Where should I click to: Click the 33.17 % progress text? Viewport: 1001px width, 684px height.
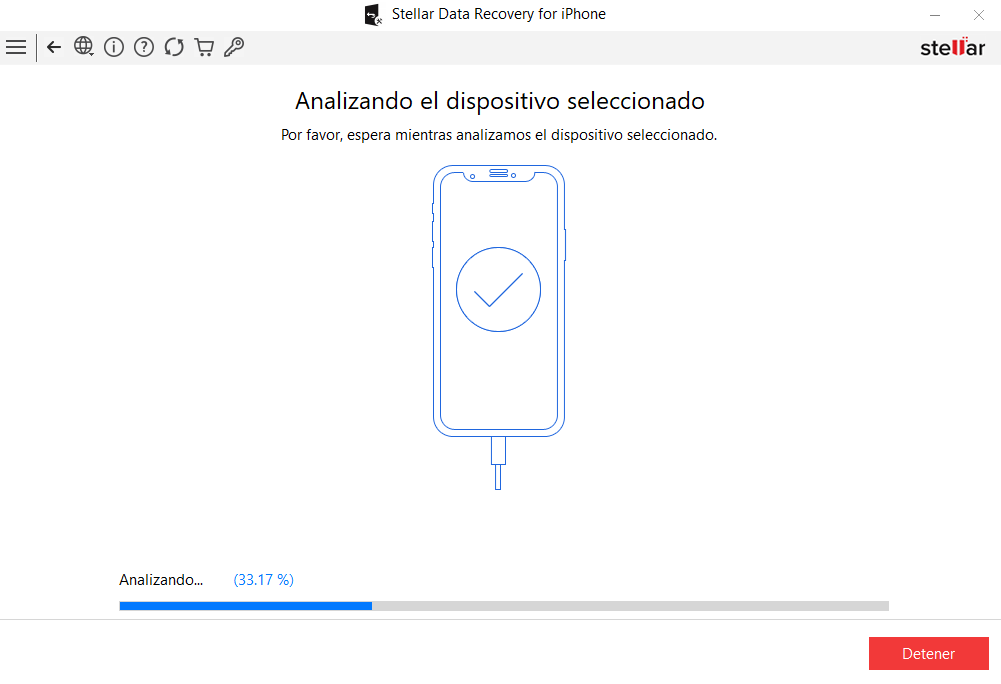(264, 580)
